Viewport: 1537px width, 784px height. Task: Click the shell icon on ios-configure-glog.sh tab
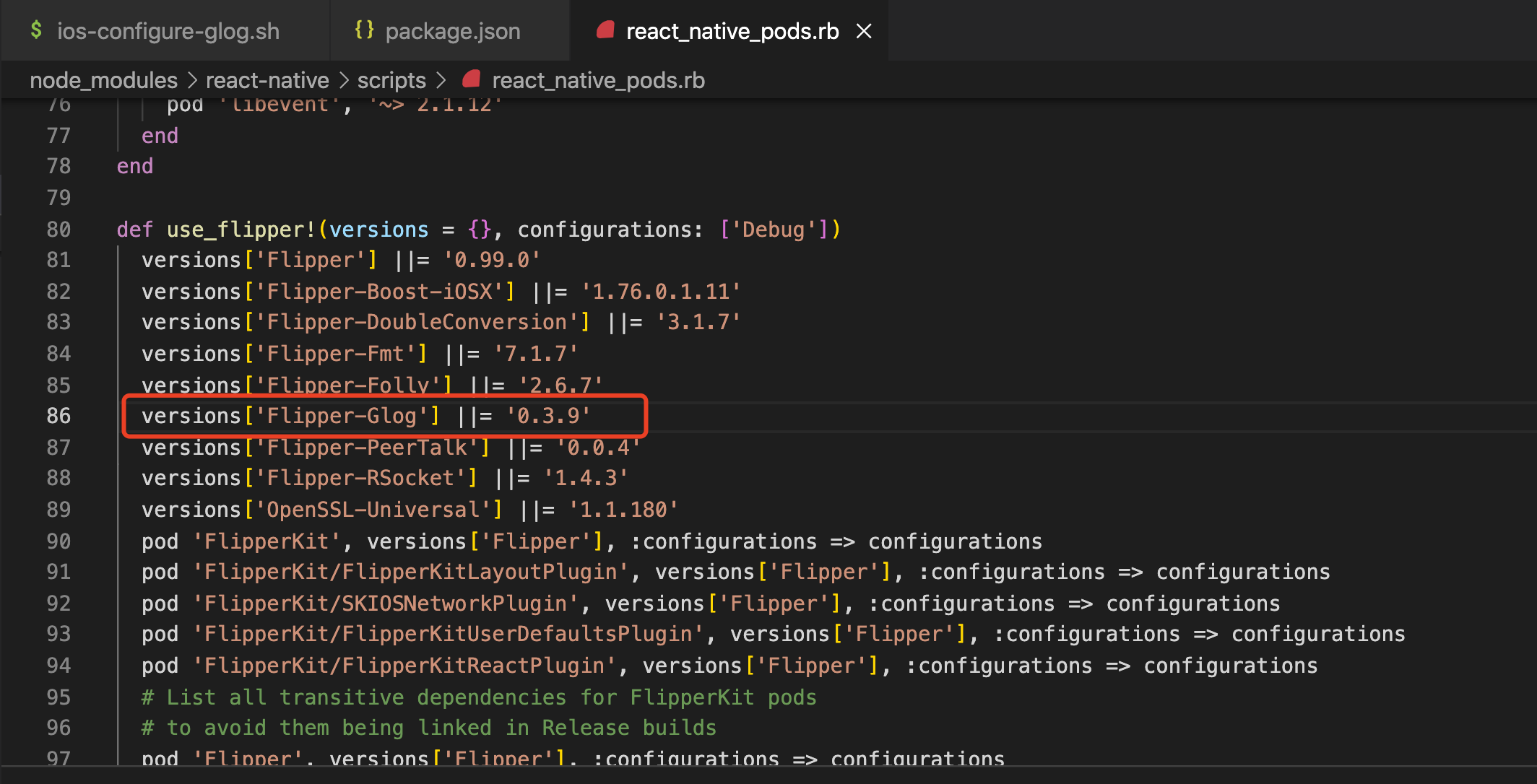[x=35, y=30]
